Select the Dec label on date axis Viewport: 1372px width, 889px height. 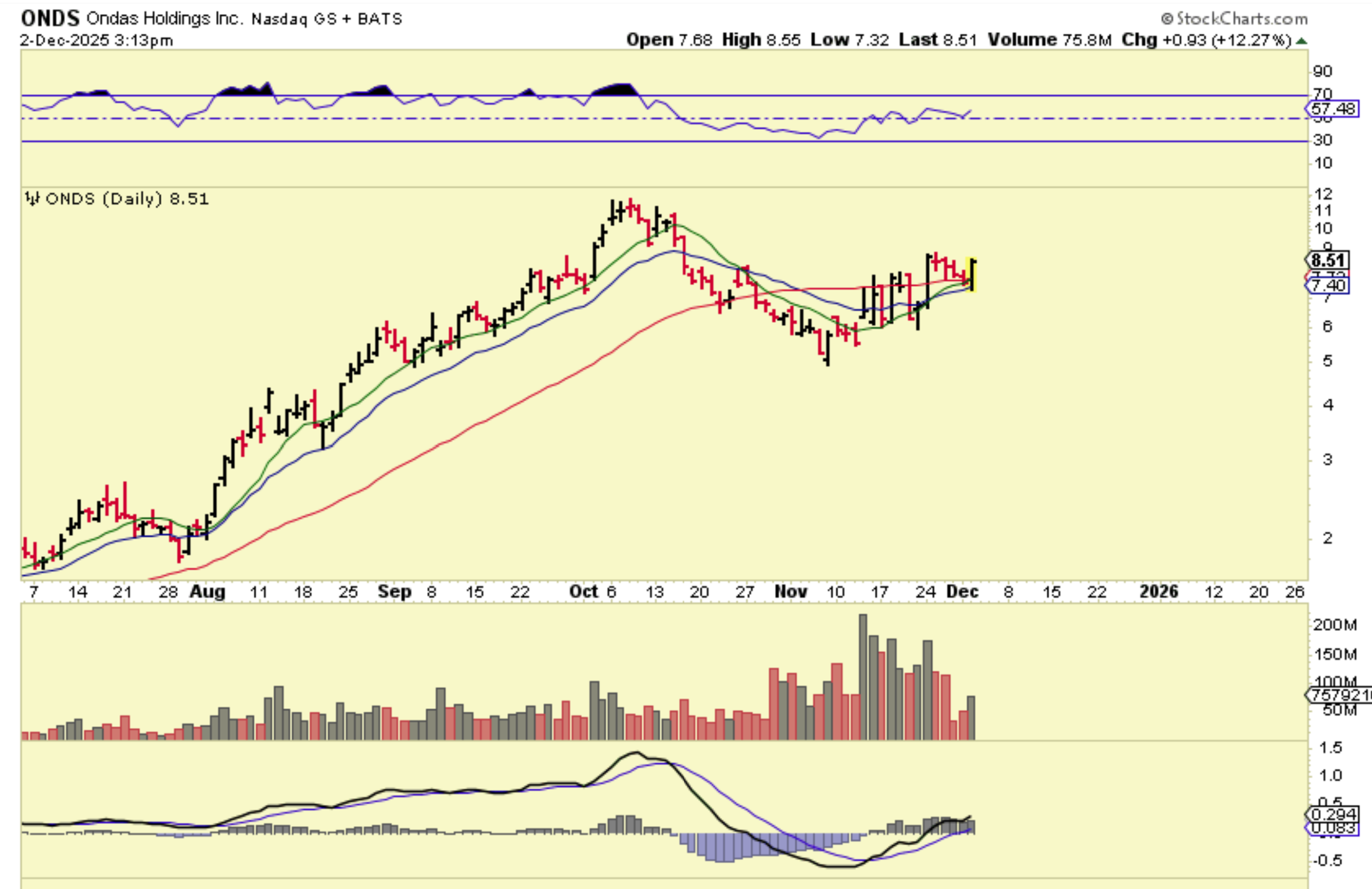(962, 592)
